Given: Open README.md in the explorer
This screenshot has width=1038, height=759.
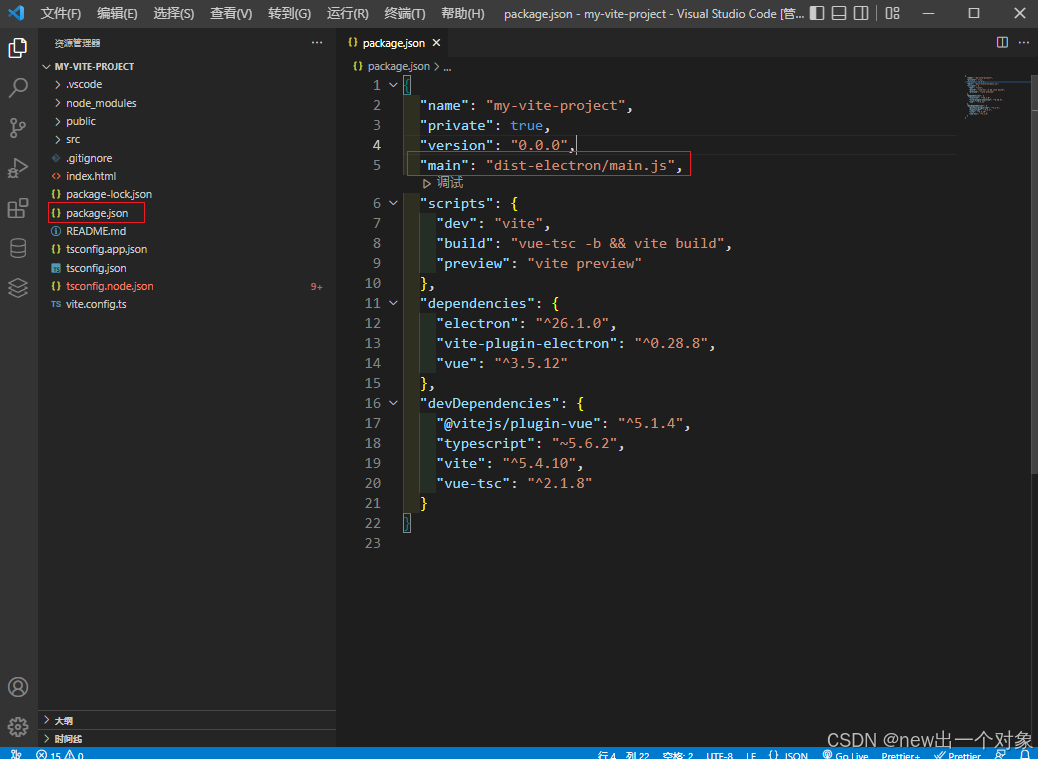Looking at the screenshot, I should [x=187, y=231].
